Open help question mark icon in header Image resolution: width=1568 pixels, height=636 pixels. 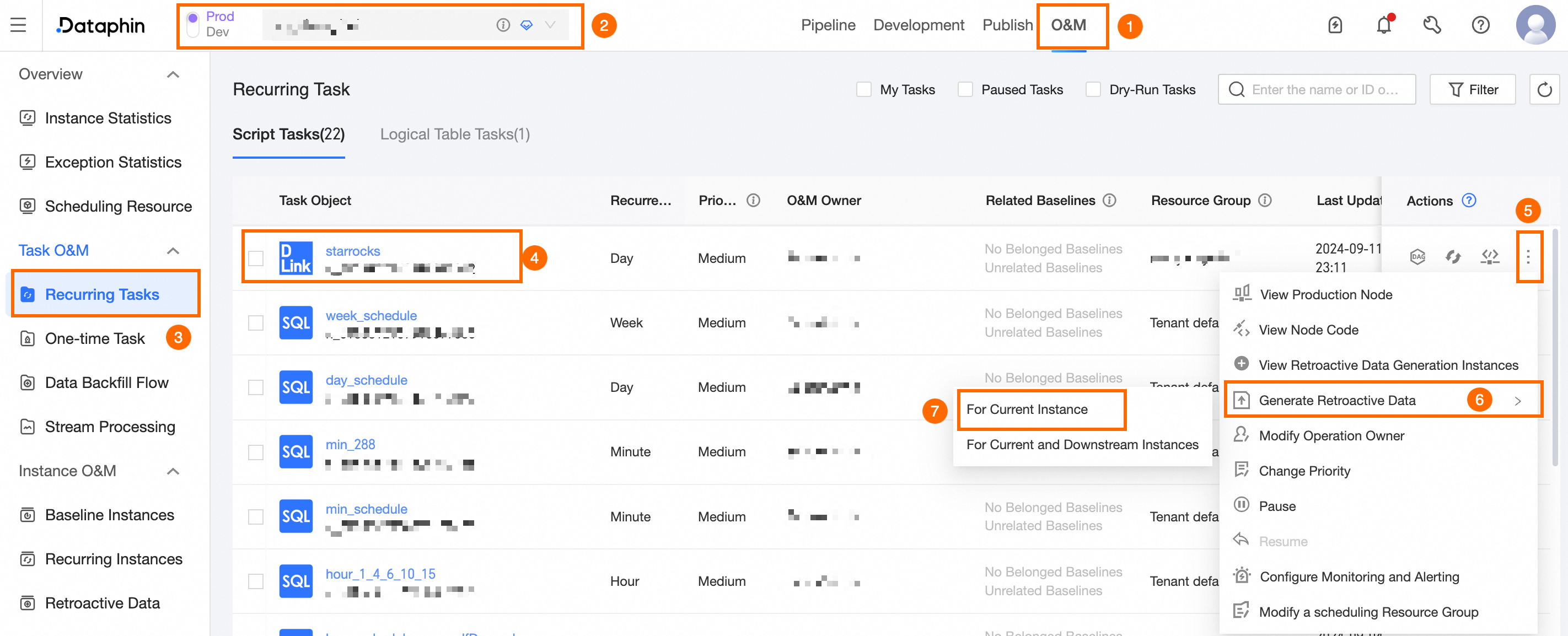(1480, 25)
